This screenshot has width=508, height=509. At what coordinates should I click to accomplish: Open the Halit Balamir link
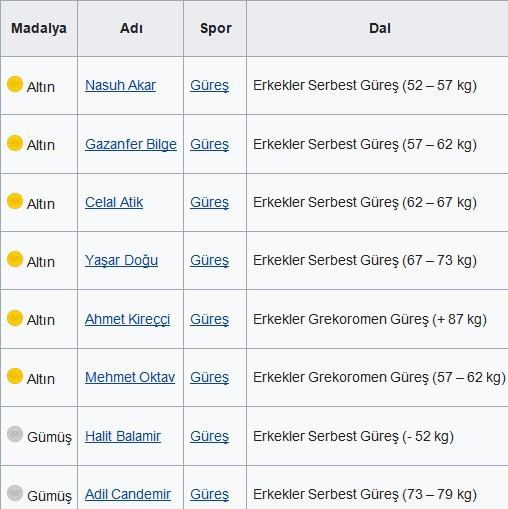(x=123, y=436)
